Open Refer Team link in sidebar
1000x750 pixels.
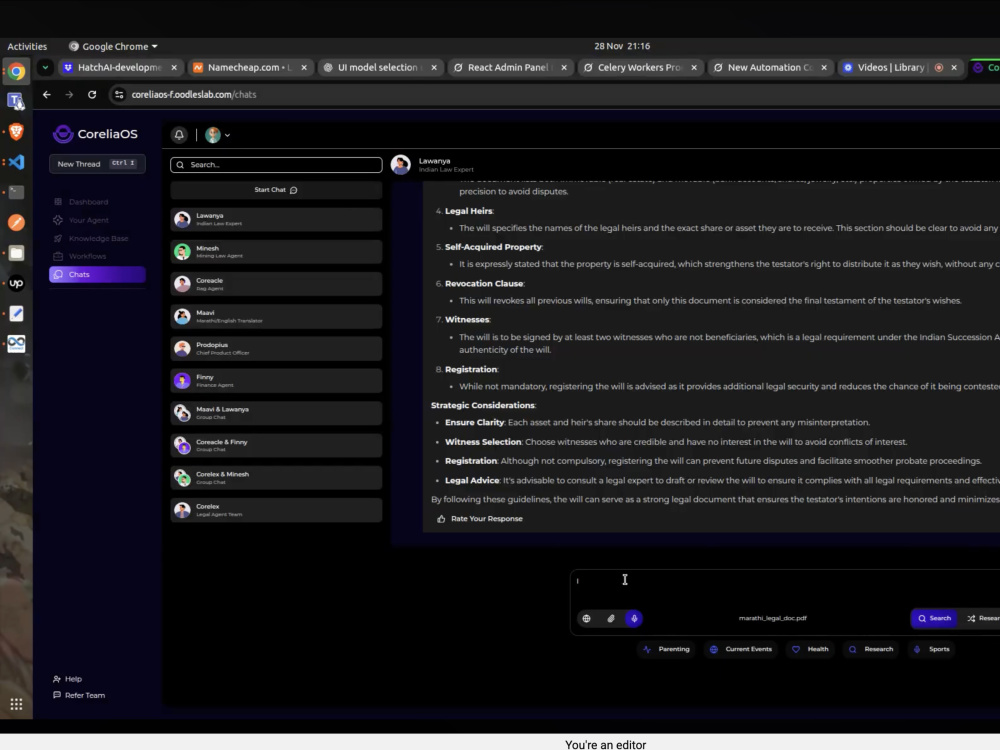[79, 695]
